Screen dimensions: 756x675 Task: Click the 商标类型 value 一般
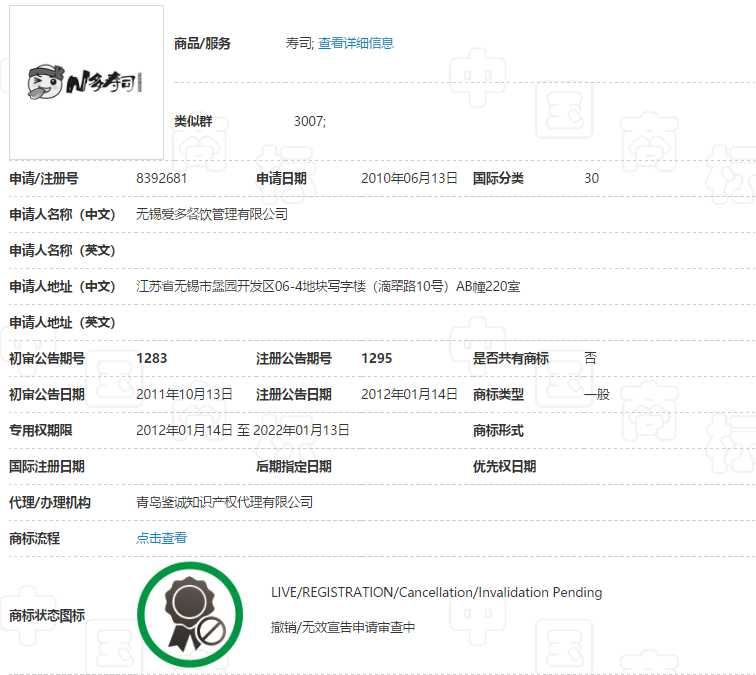pyautogui.click(x=597, y=394)
